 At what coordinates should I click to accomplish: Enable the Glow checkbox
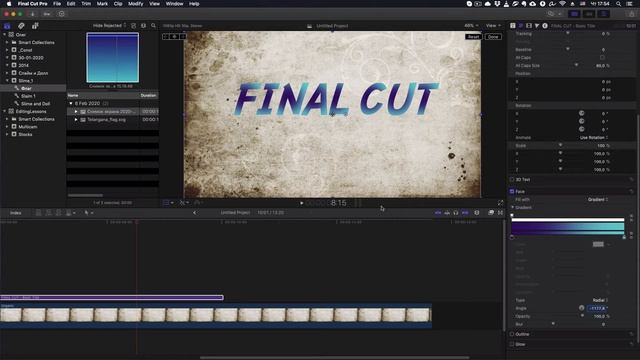[512, 344]
